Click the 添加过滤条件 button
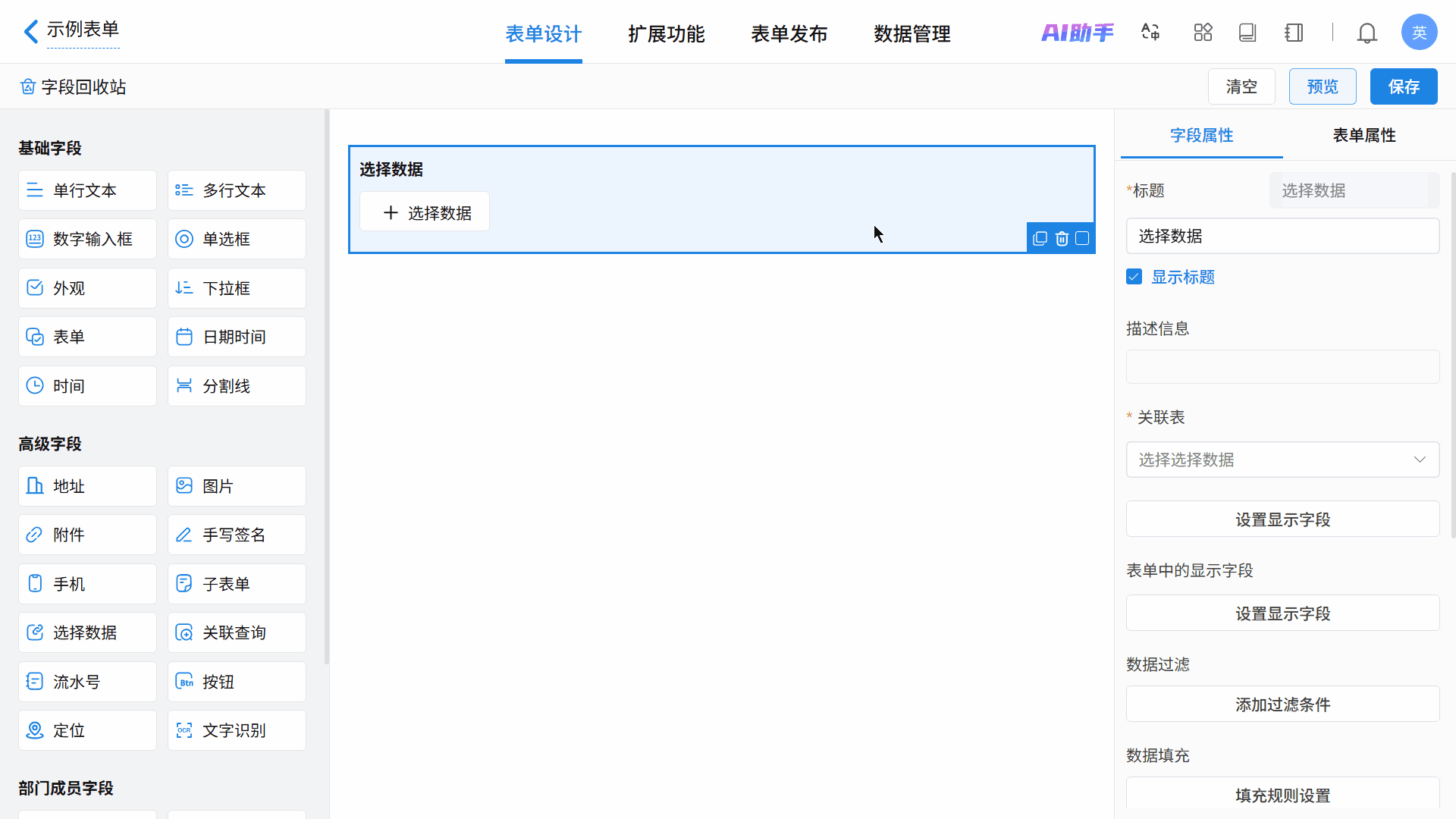 click(1282, 704)
